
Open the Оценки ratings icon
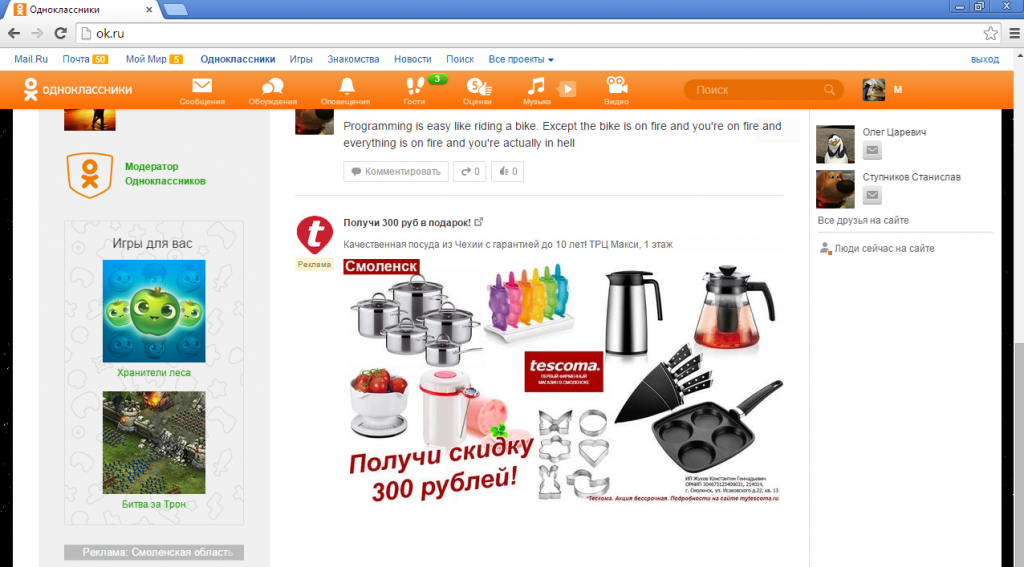tap(477, 90)
